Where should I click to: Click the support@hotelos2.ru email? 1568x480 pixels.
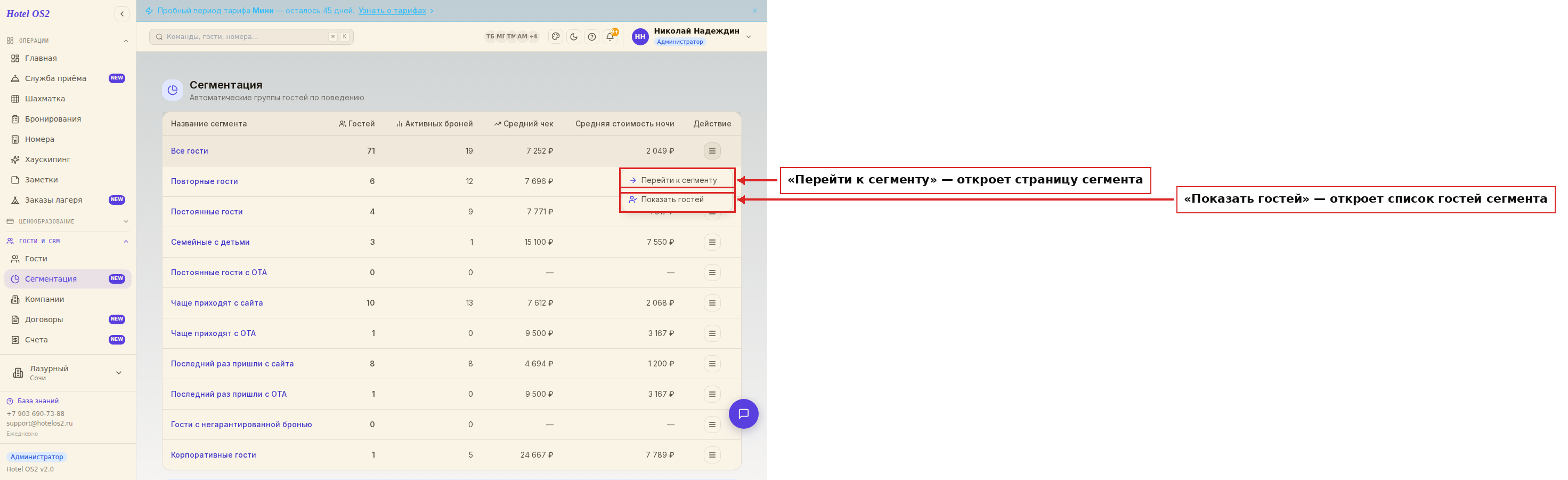pos(39,423)
